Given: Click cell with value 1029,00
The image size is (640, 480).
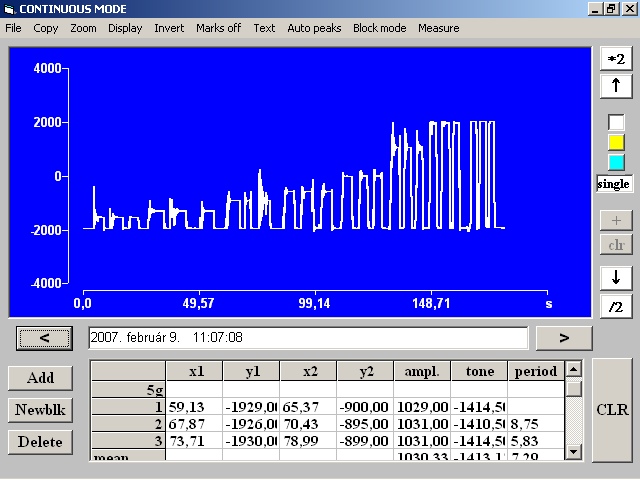Looking at the screenshot, I should coord(422,407).
